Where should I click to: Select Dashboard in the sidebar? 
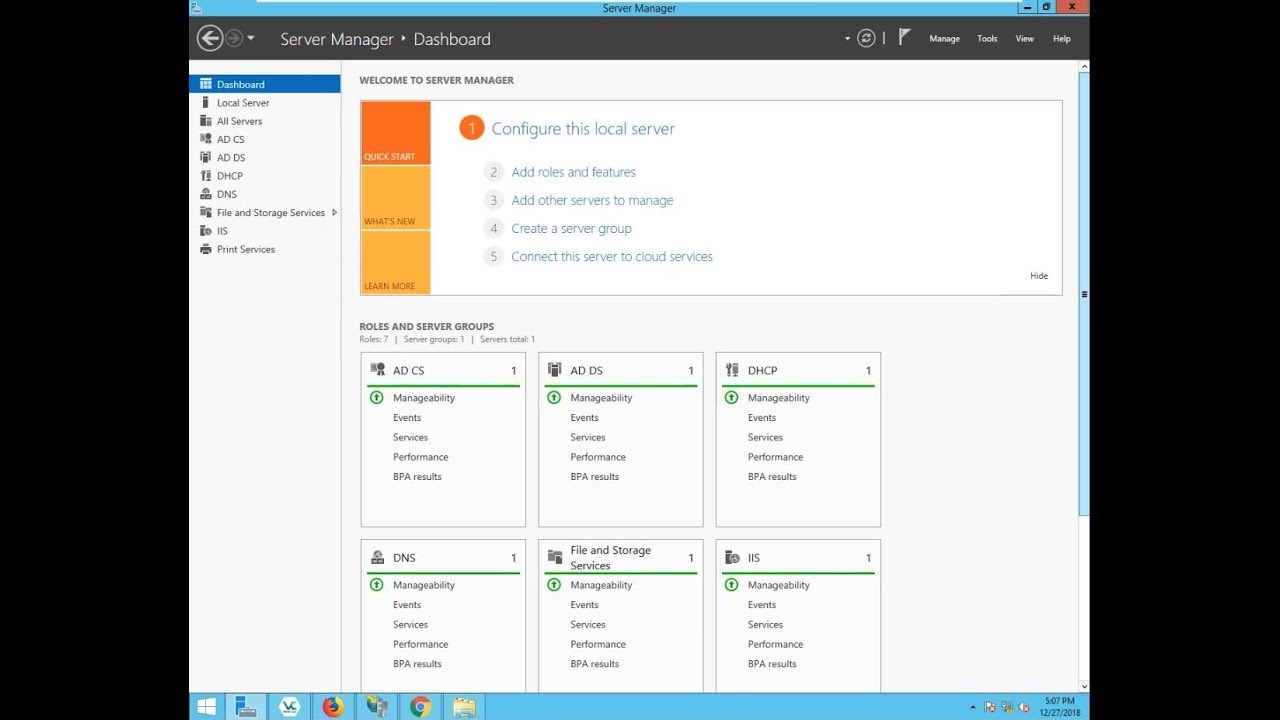[265, 84]
